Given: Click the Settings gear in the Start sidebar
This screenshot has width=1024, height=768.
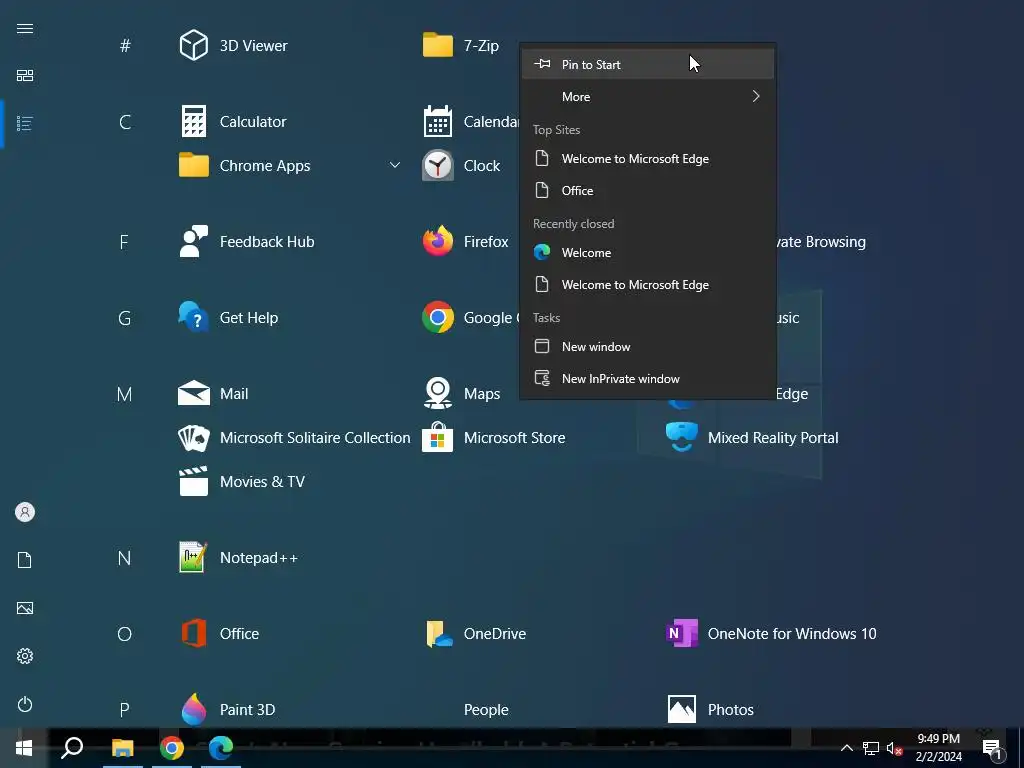Looking at the screenshot, I should pyautogui.click(x=25, y=656).
